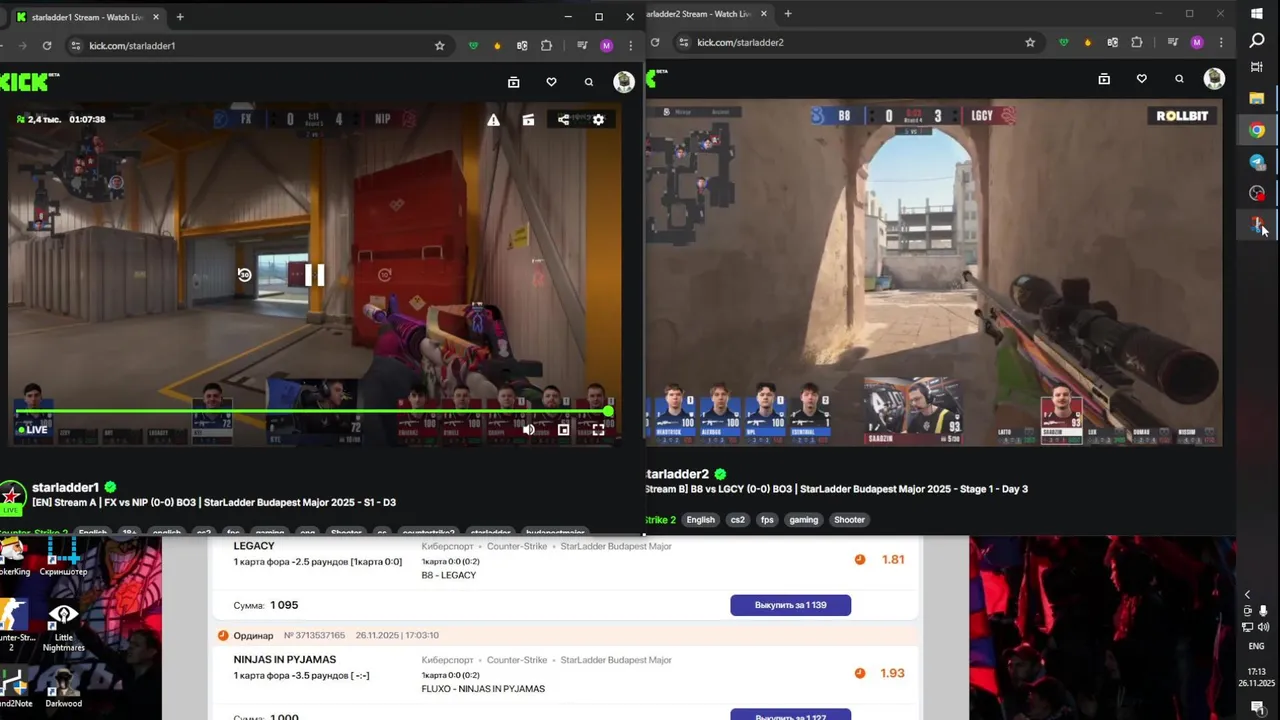Image resolution: width=1280 pixels, height=720 pixels.
Task: Open extensions puzzle icon in left Chrome
Action: (546, 45)
